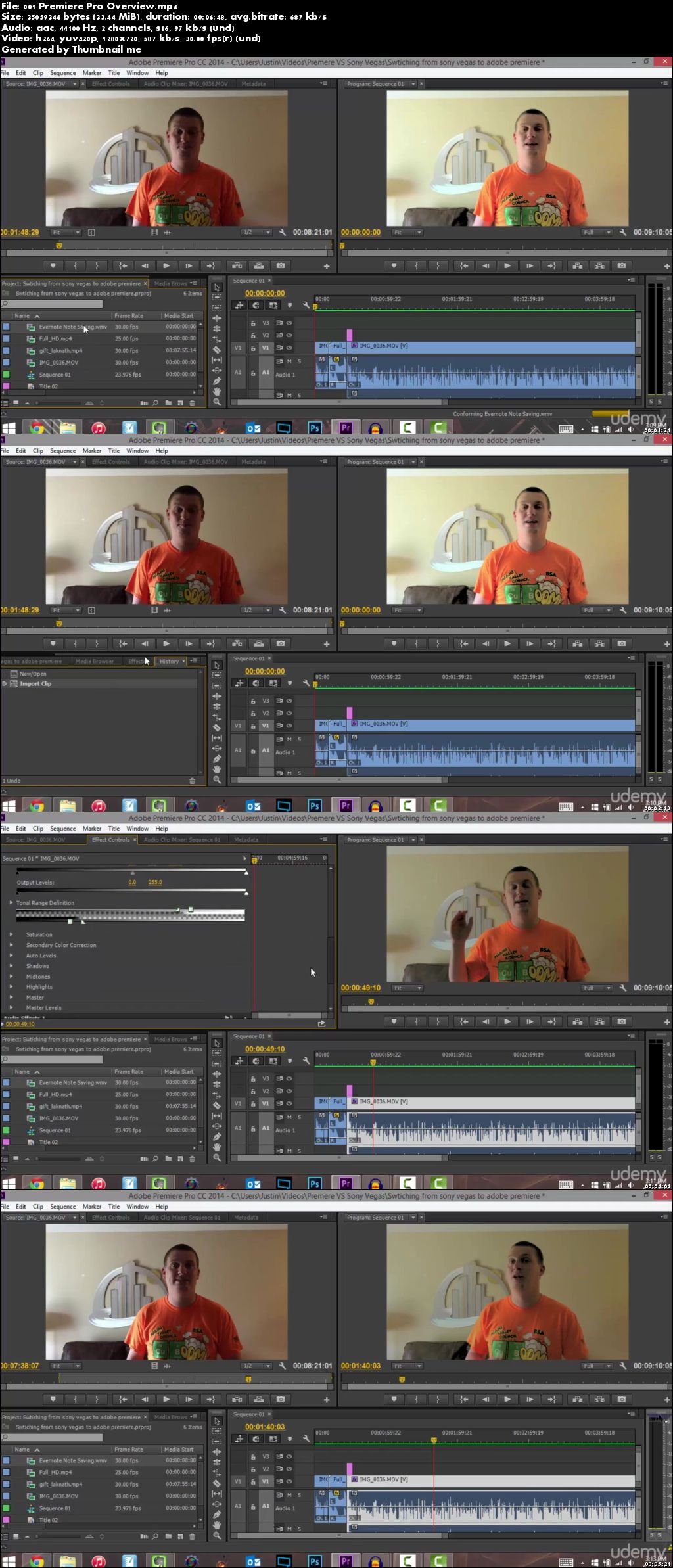673x1568 pixels.
Task: Click Tonal Range Definition upper square handle
Action: (x=191, y=910)
